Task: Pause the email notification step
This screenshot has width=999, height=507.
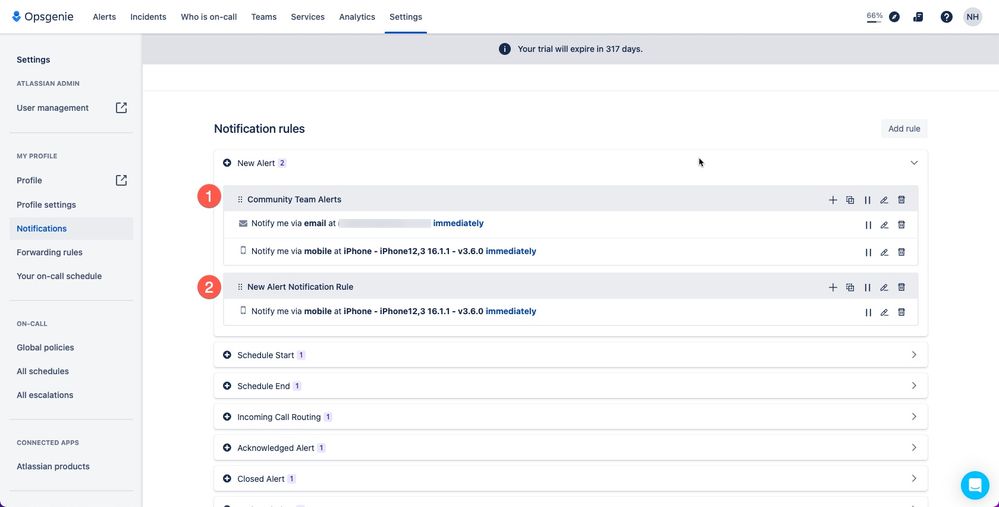Action: (868, 225)
